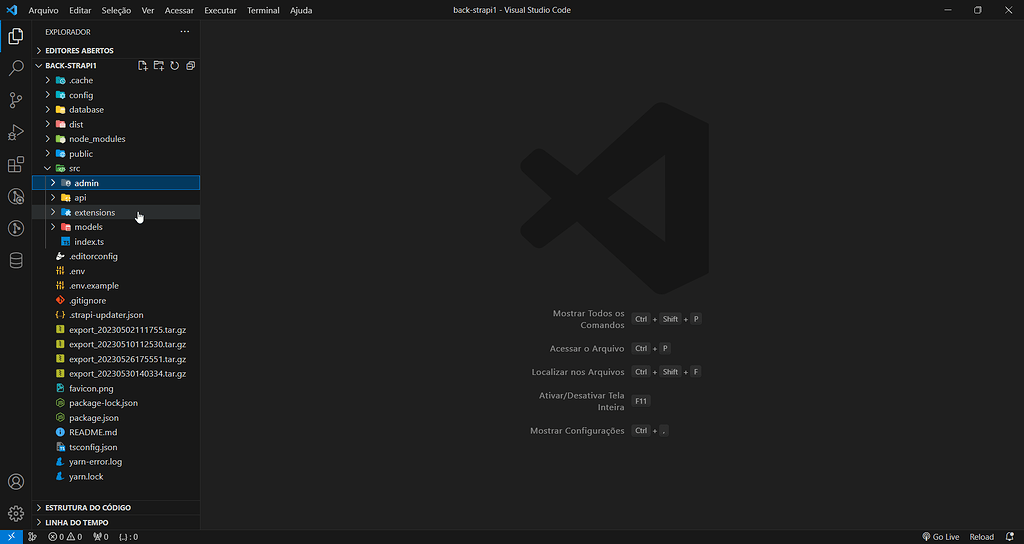
Task: Open the notifications bell in status bar
Action: 1011,537
